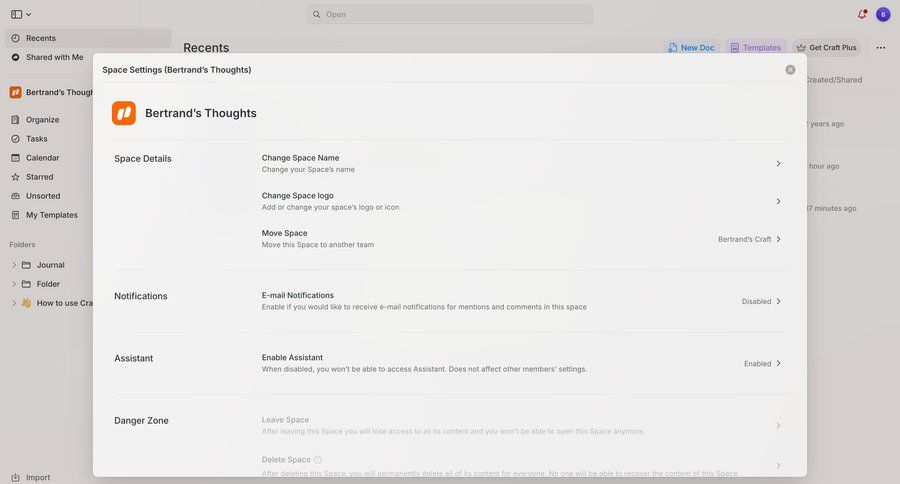Close the Space Settings dialog
Screen dimensions: 900x484
pos(790,69)
